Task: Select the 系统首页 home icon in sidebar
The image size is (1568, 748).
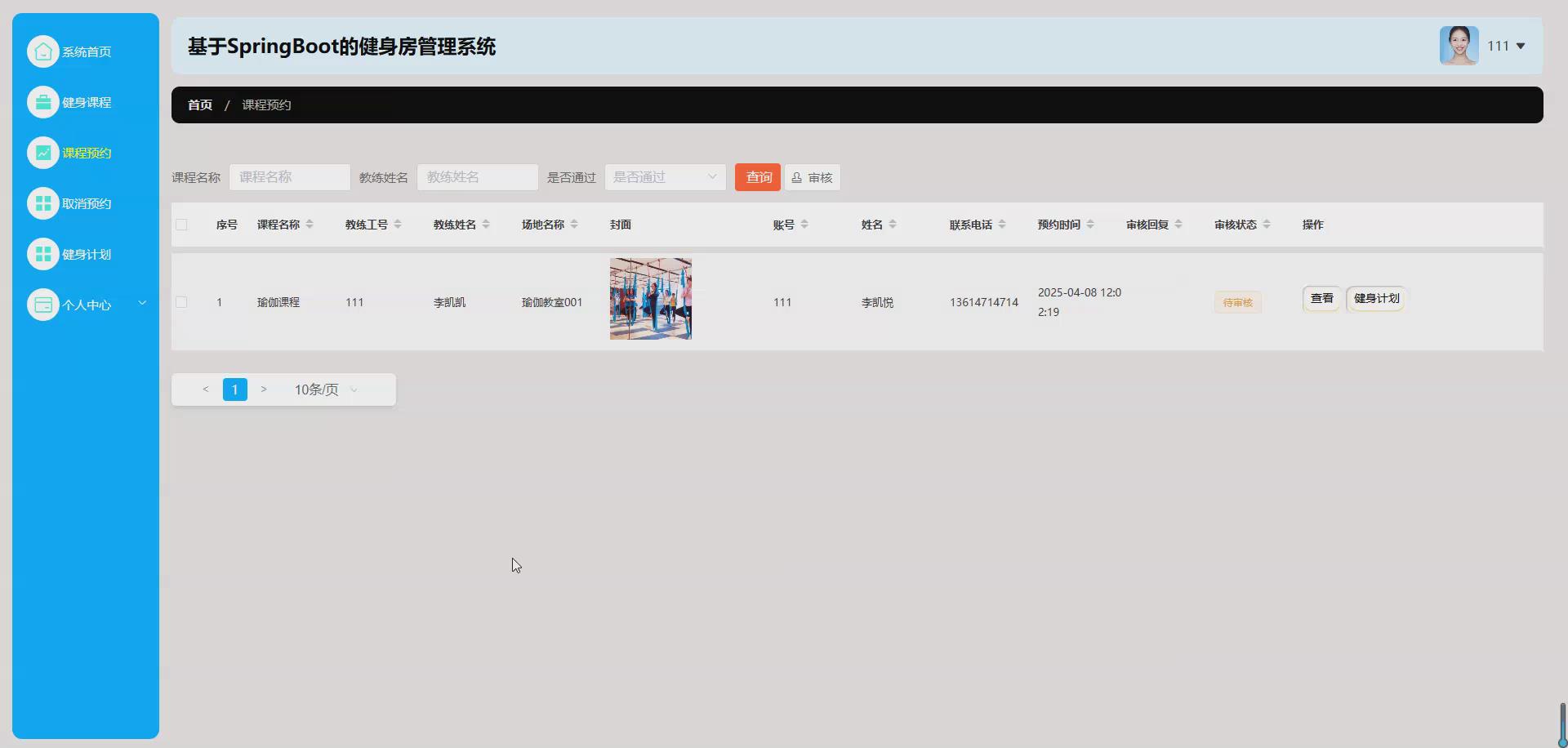Action: pos(43,51)
